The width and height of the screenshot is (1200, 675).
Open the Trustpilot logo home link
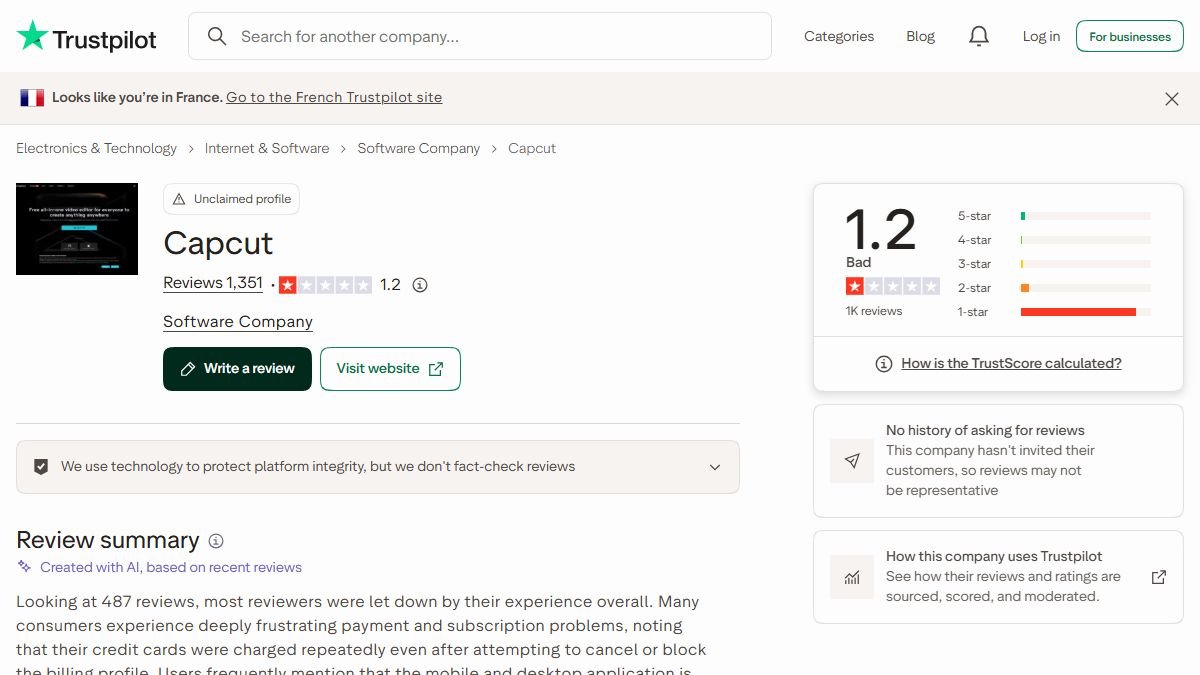pos(87,37)
